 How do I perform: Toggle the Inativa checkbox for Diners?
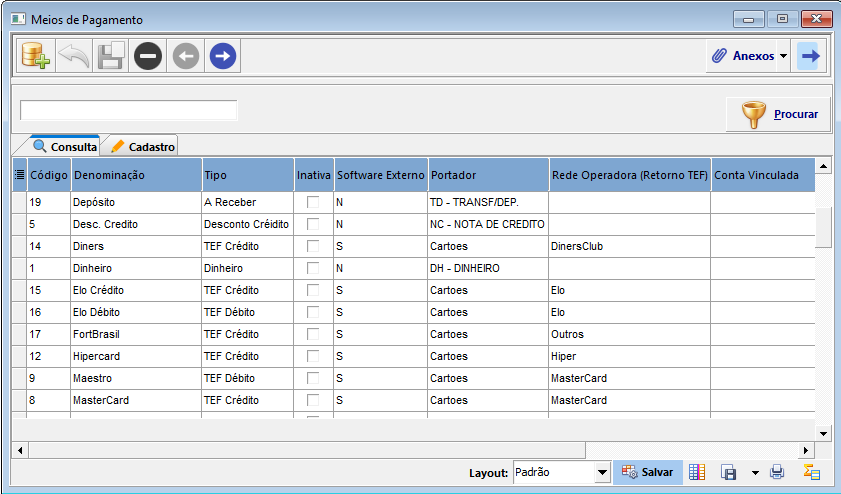tap(313, 246)
